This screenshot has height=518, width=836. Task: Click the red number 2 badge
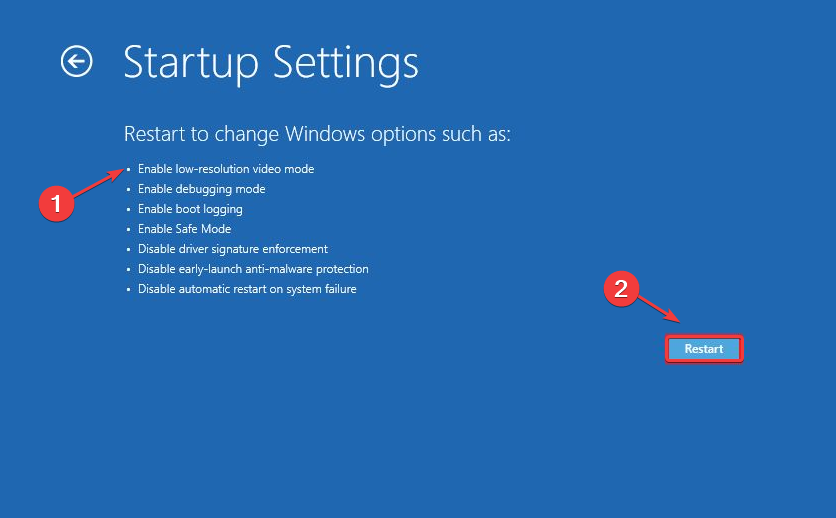coord(621,289)
